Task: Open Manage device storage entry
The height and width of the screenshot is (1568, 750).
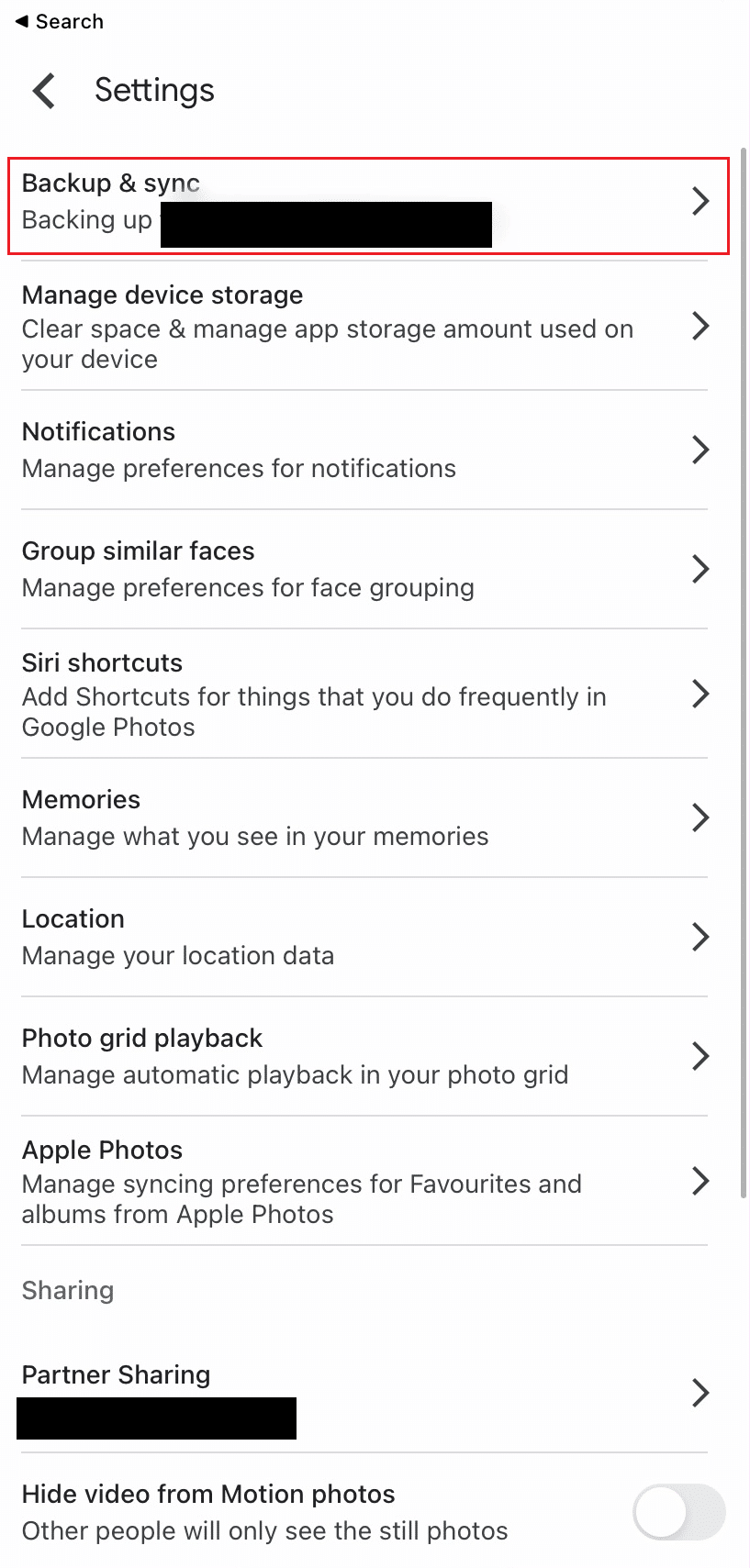Action: 364,326
